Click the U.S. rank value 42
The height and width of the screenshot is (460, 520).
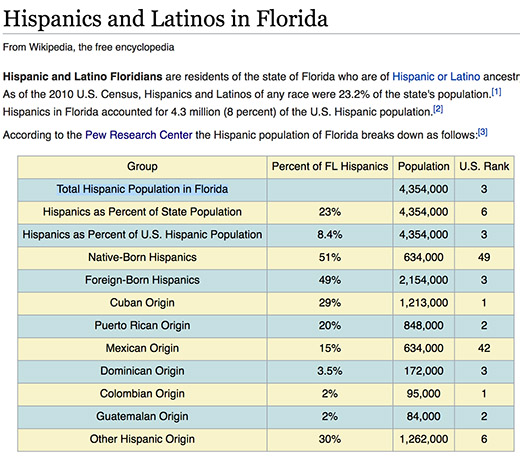click(x=484, y=348)
